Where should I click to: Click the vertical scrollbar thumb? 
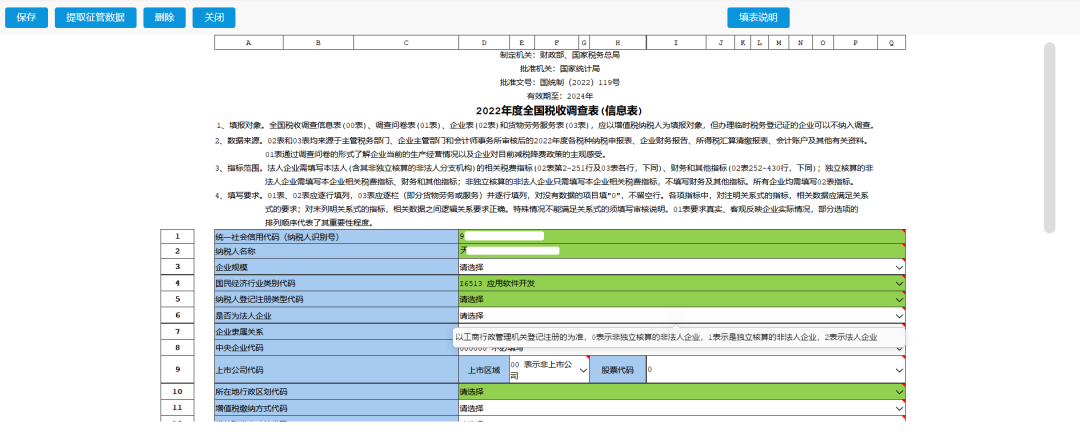[x=1050, y=138]
